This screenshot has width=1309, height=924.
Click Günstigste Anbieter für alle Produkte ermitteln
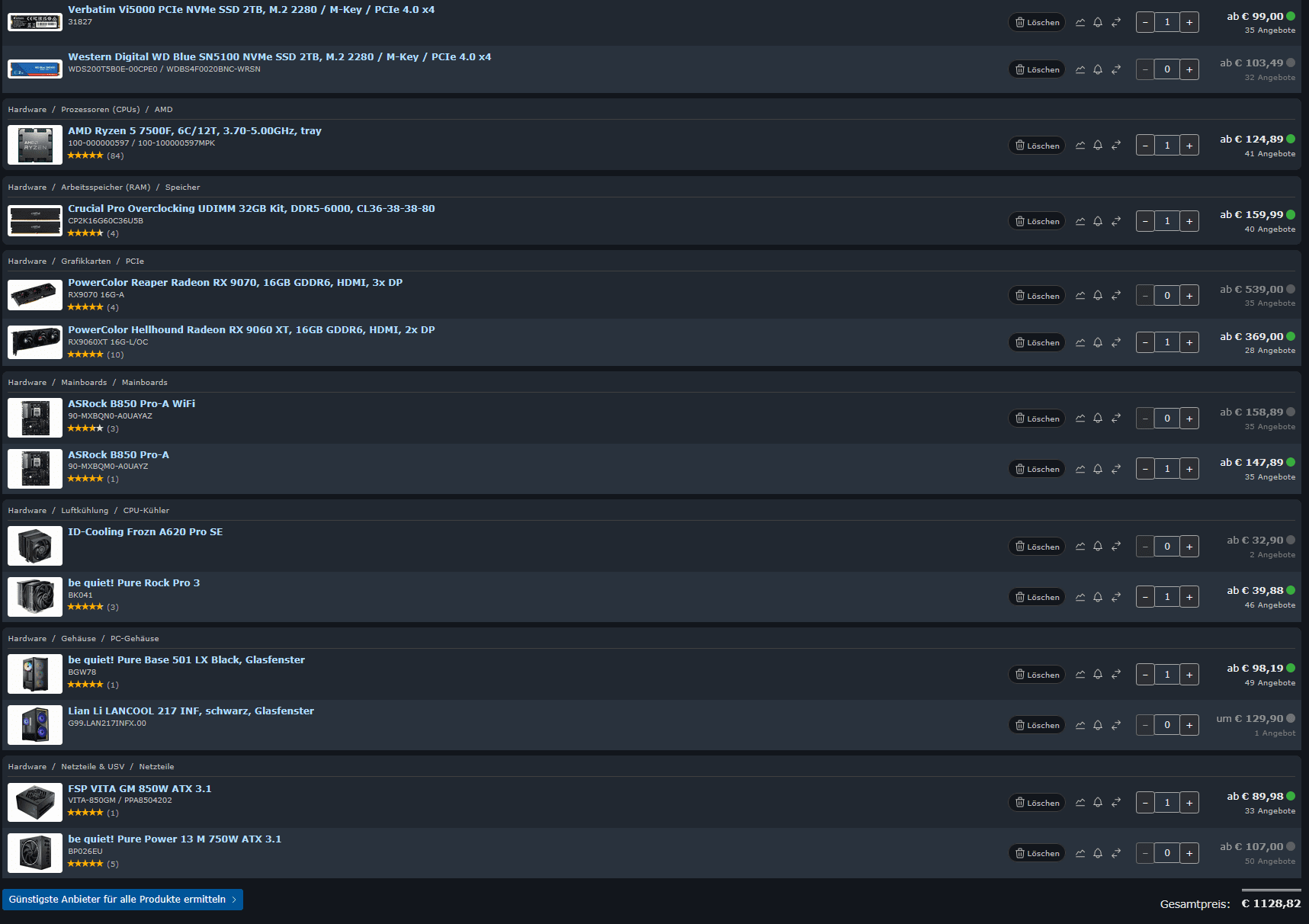pos(123,900)
